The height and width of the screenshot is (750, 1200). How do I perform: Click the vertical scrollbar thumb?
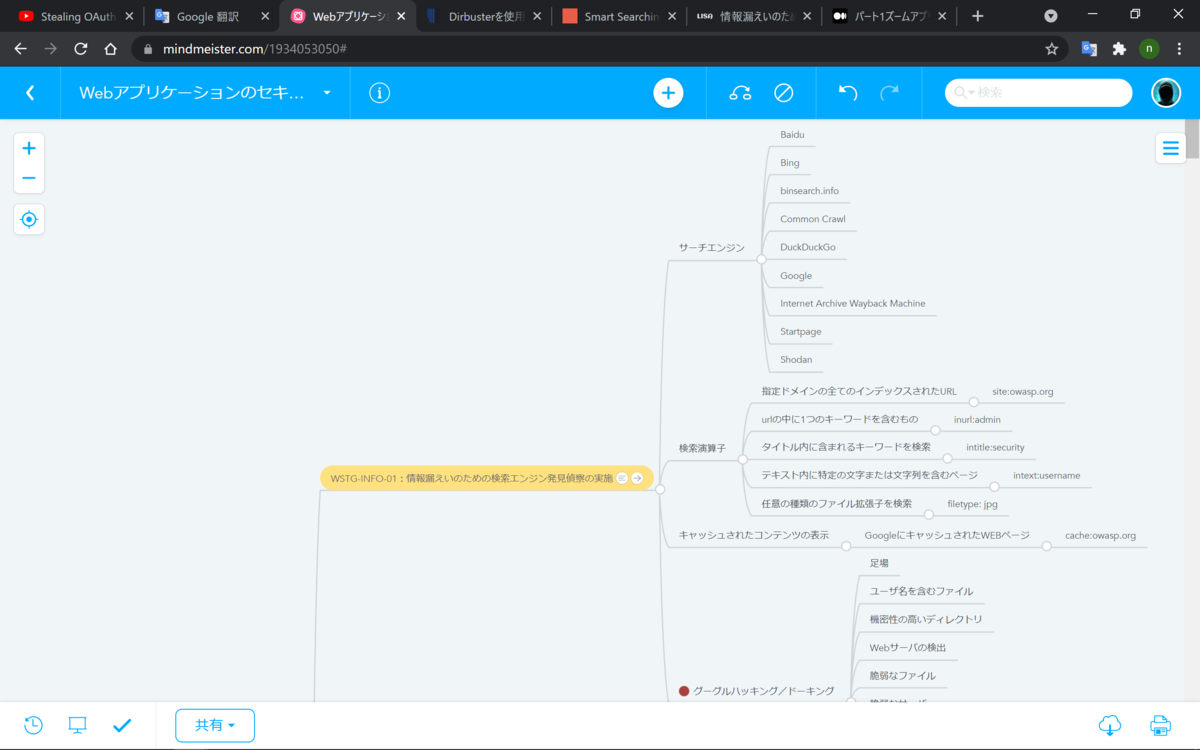(x=1192, y=140)
